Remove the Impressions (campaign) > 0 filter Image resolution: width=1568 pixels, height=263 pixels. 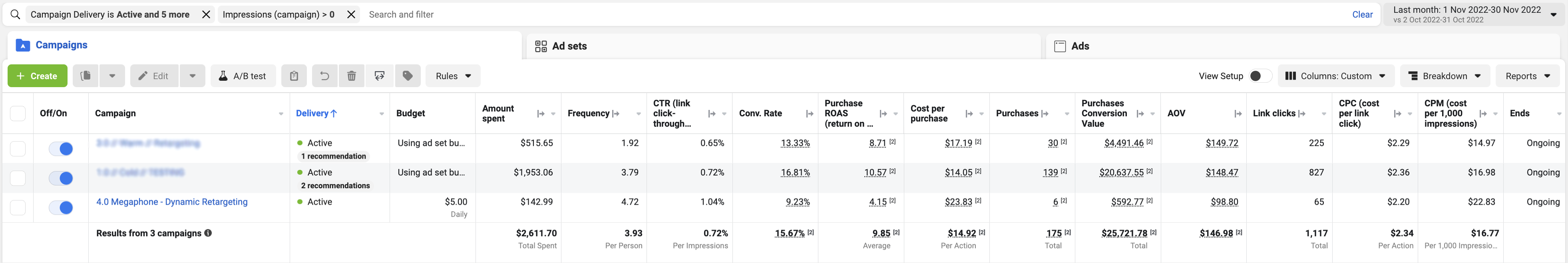pos(351,15)
